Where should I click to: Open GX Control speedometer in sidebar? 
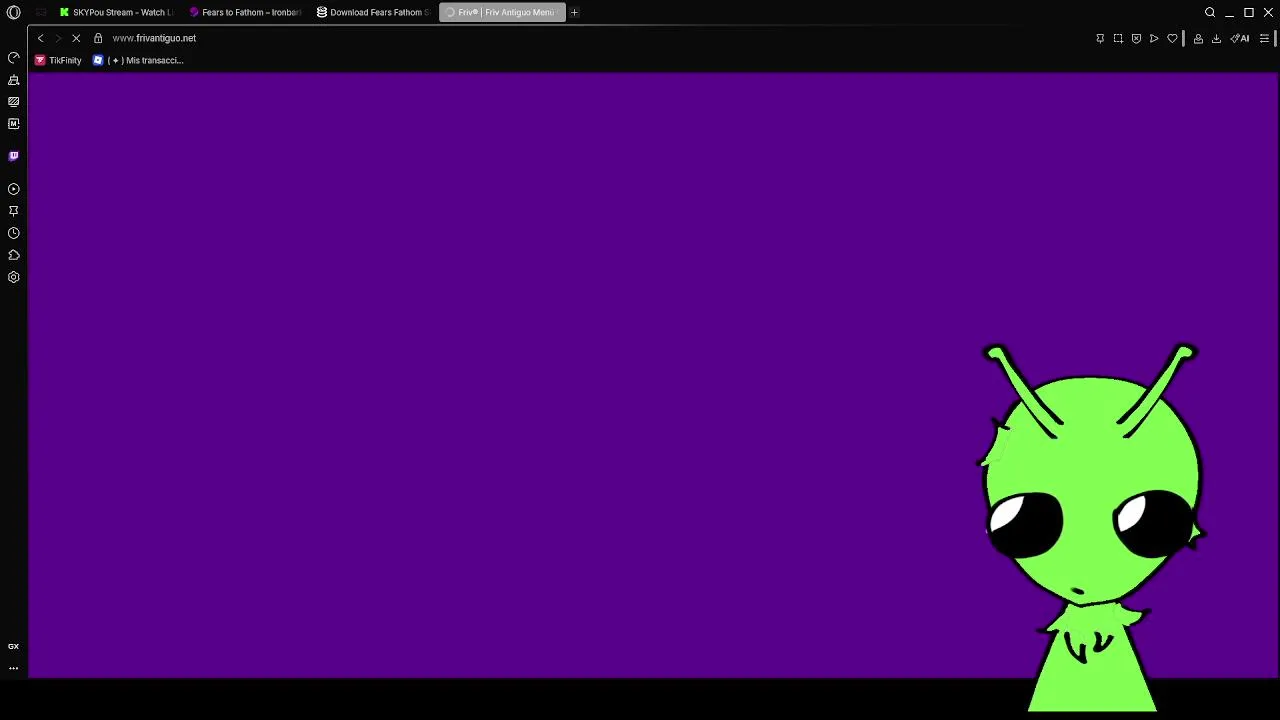click(13, 58)
